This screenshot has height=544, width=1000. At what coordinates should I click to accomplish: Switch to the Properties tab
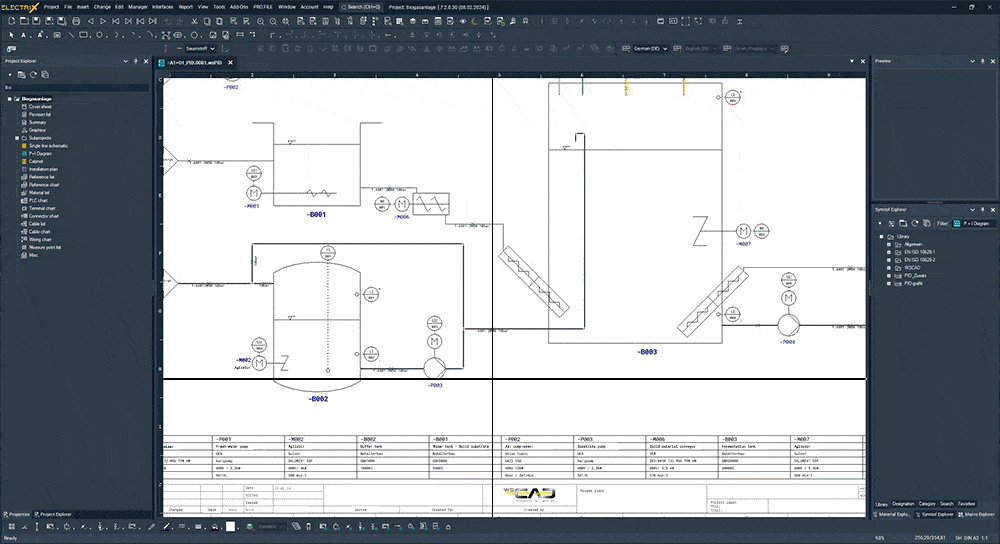pyautogui.click(x=16, y=514)
